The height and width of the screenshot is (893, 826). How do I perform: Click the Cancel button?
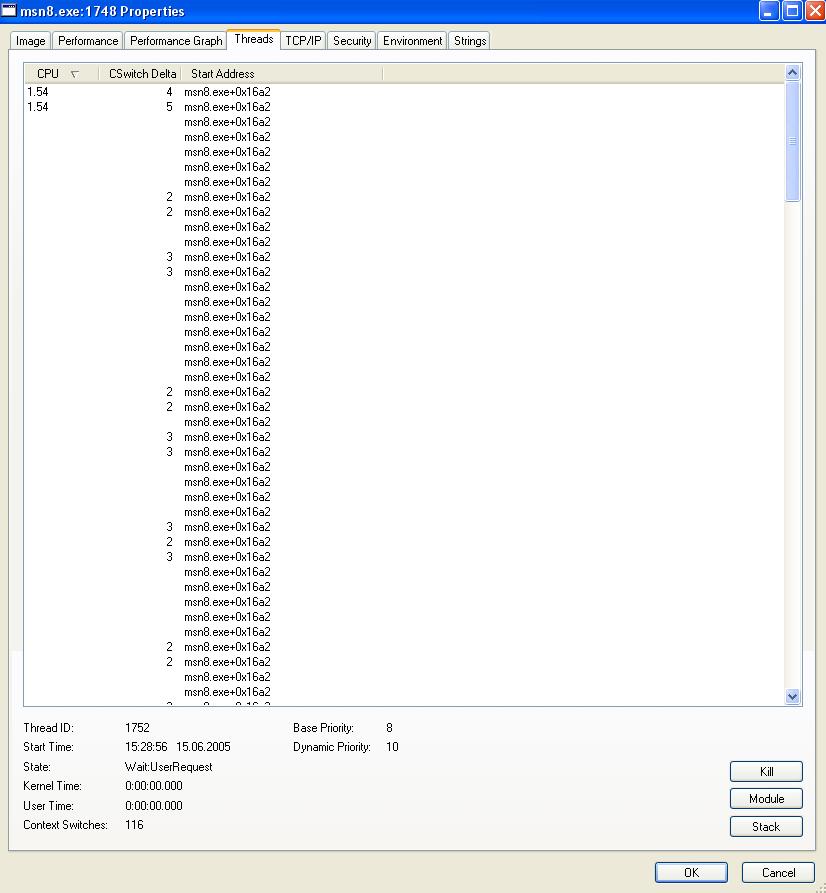tap(778, 872)
